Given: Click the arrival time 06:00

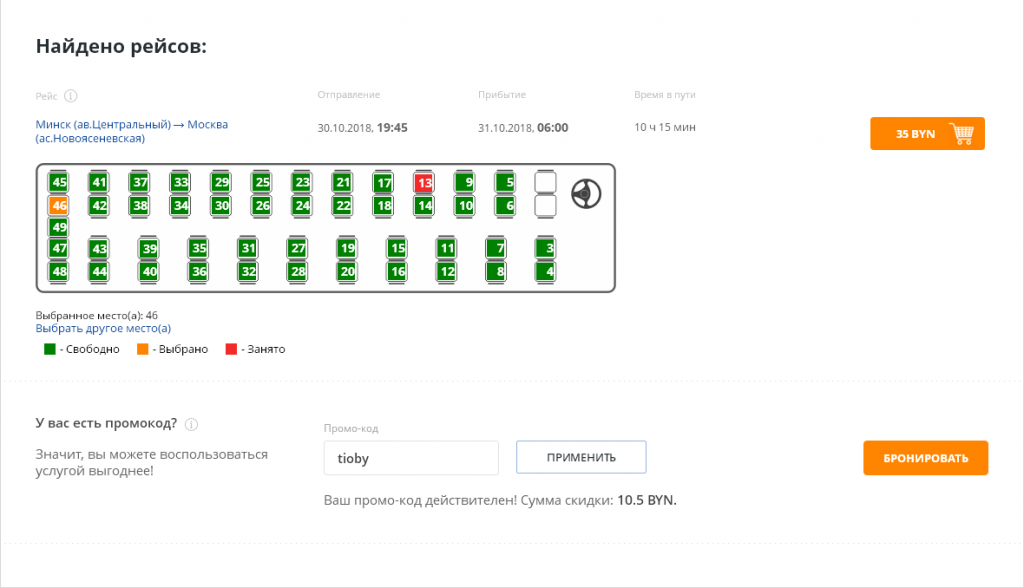Looking at the screenshot, I should 552,128.
